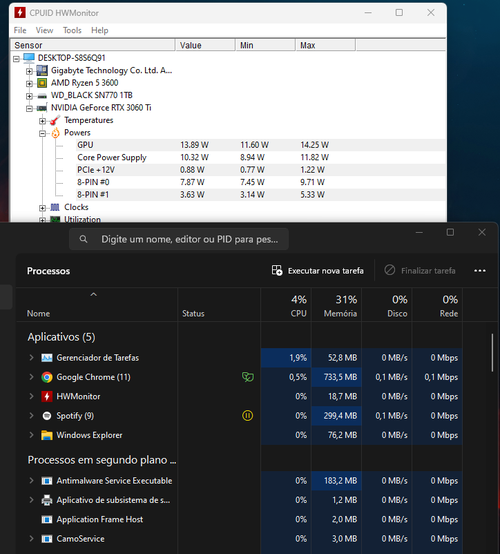Viewport: 500px width, 554px height.
Task: Click the Spotify icon in the process list
Action: pyautogui.click(x=47, y=416)
